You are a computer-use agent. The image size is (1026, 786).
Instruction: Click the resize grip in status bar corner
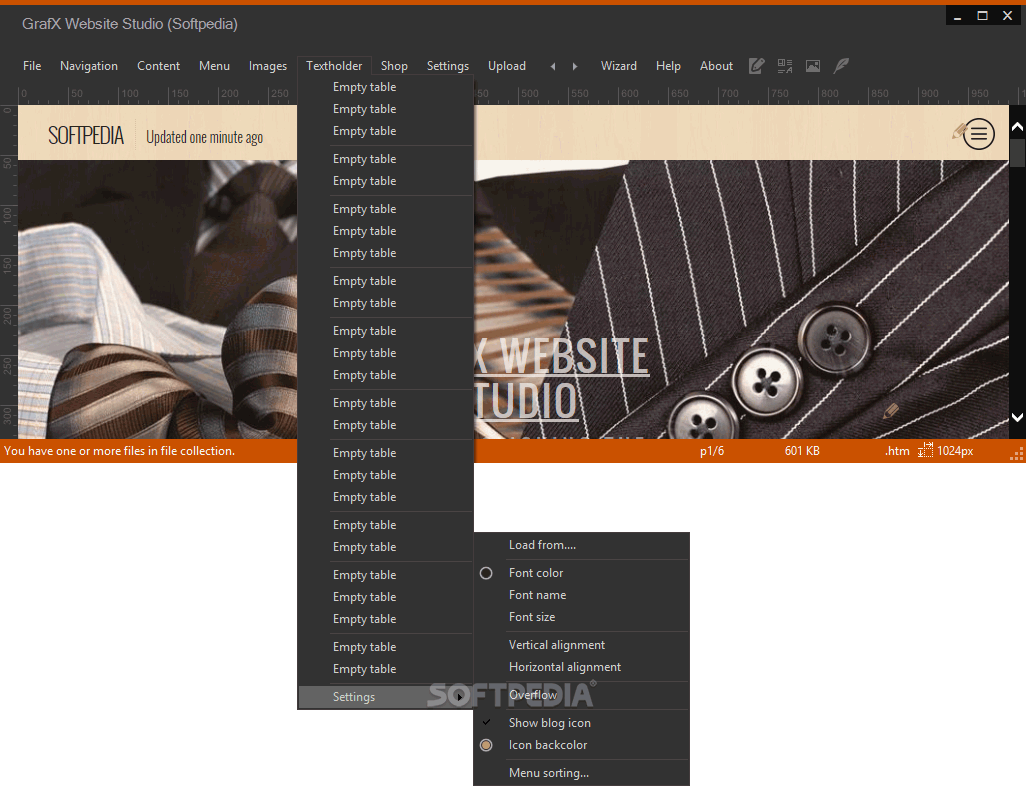coord(1017,454)
